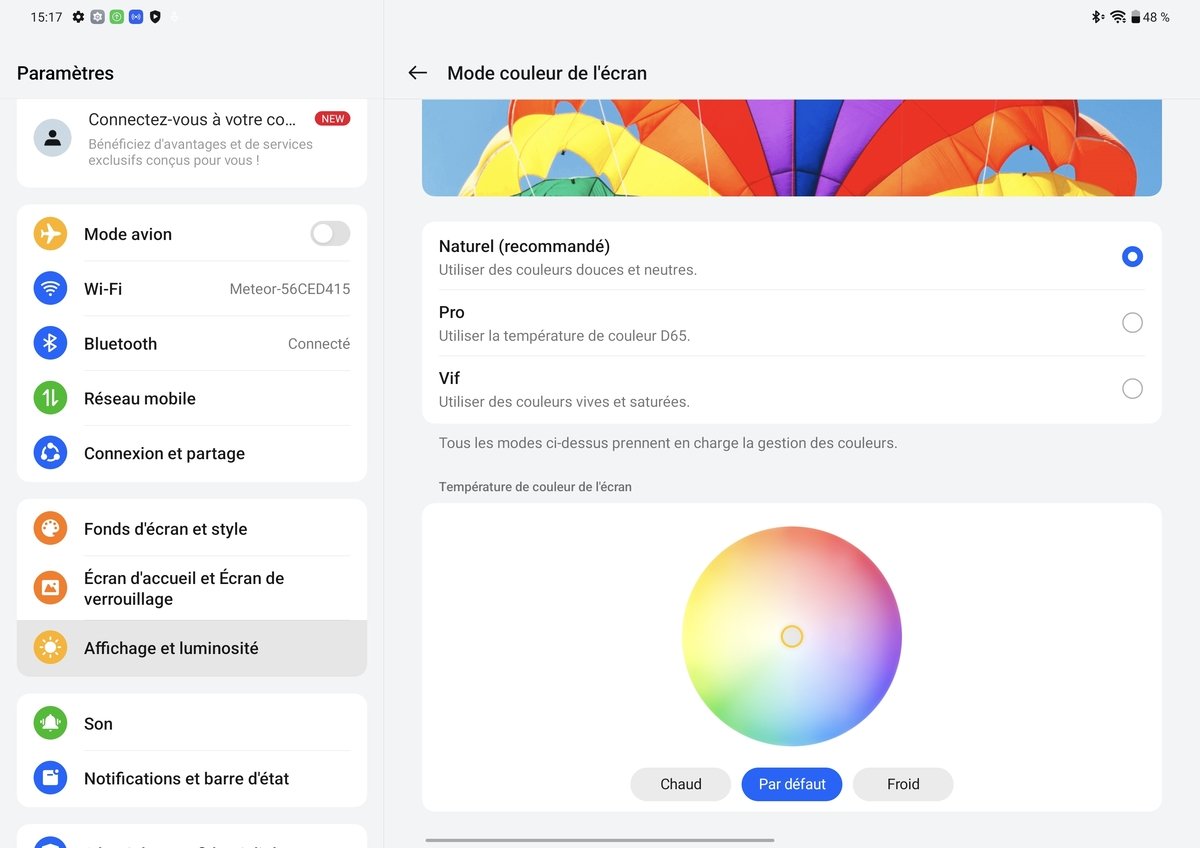Viewport: 1200px width, 848px height.
Task: Tap the Par défaut temperature button
Action: pos(792,784)
